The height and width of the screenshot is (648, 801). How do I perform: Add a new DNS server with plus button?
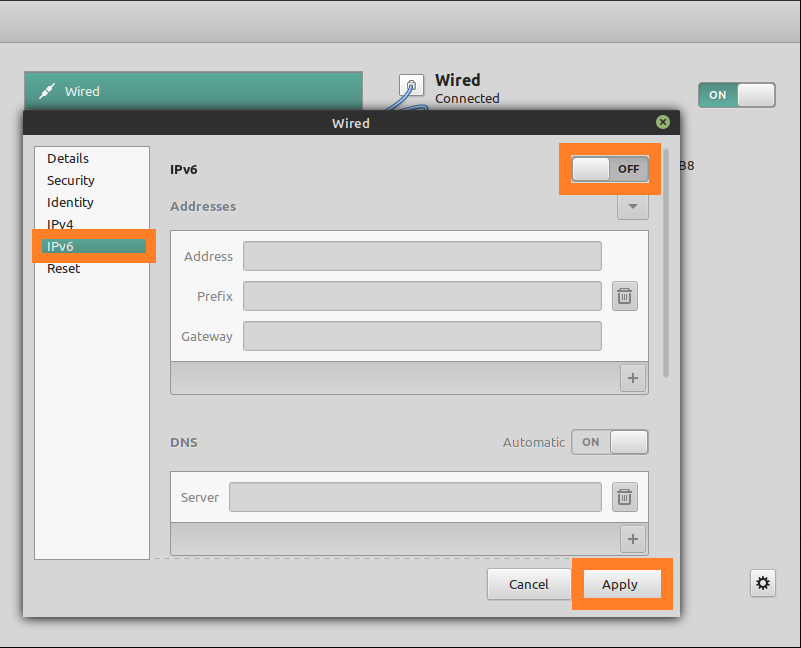tap(633, 539)
